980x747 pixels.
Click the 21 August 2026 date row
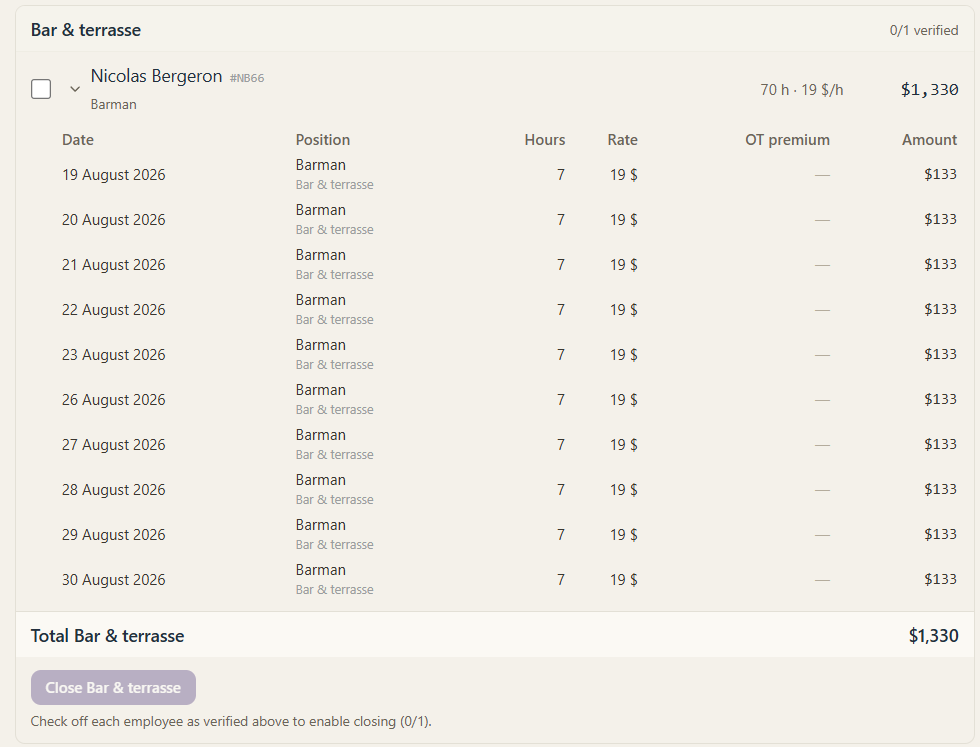tap(509, 264)
